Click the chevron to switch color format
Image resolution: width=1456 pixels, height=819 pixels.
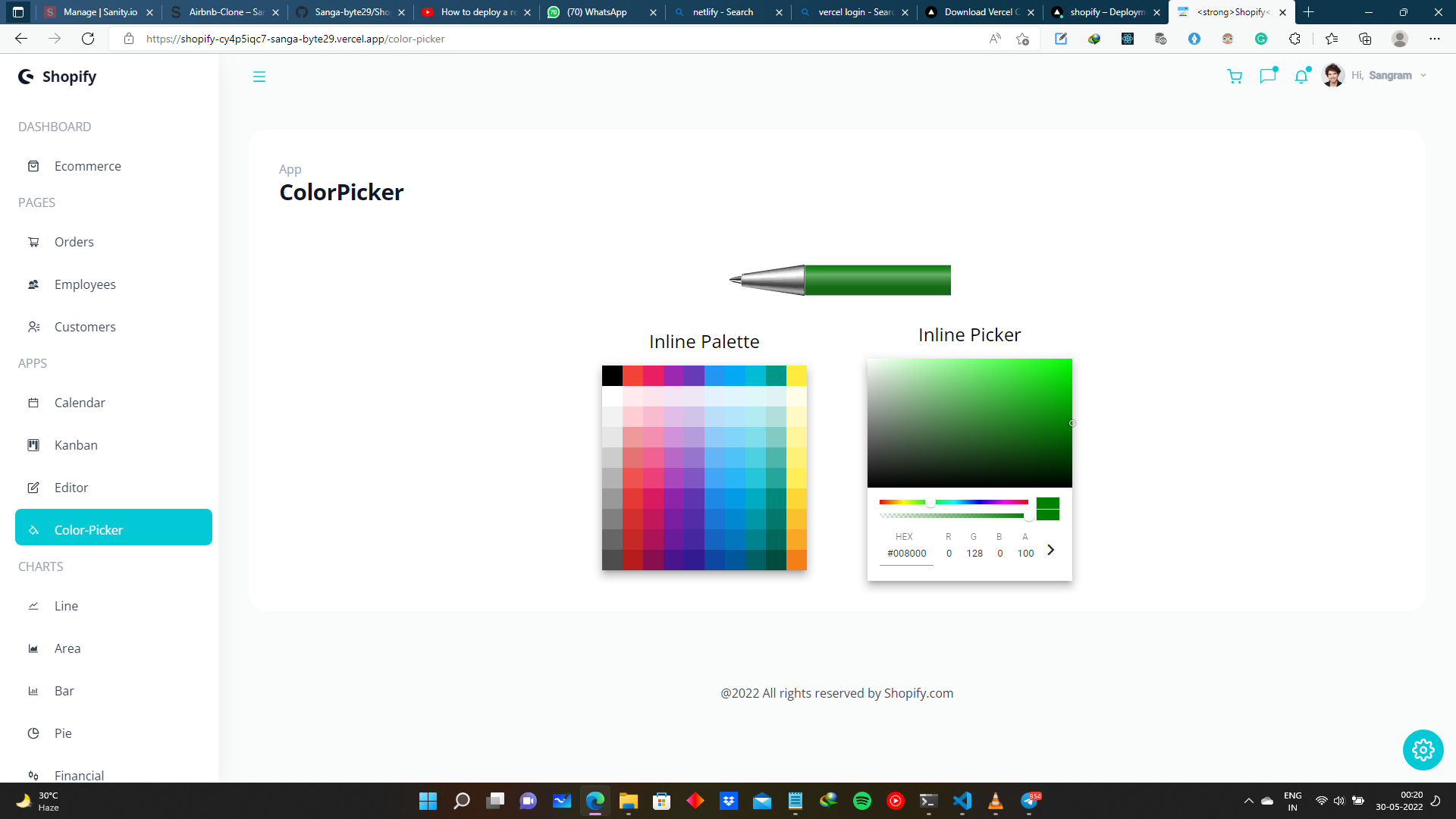1050,550
